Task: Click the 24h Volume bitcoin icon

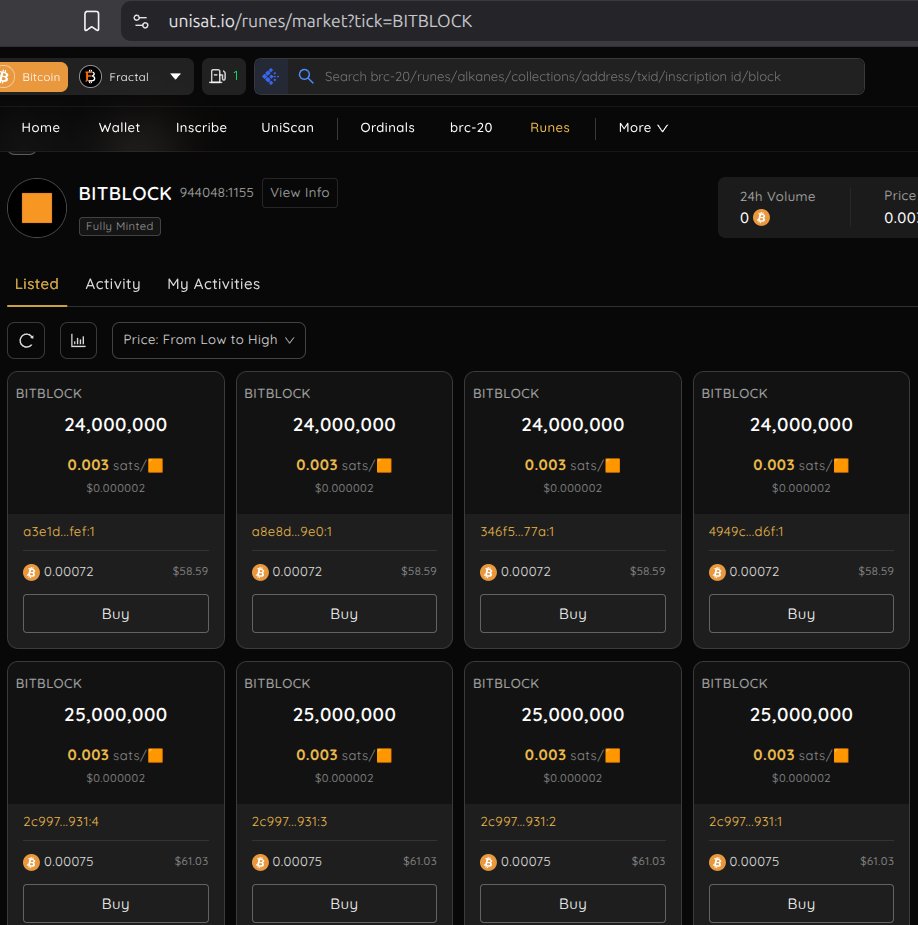Action: point(762,218)
